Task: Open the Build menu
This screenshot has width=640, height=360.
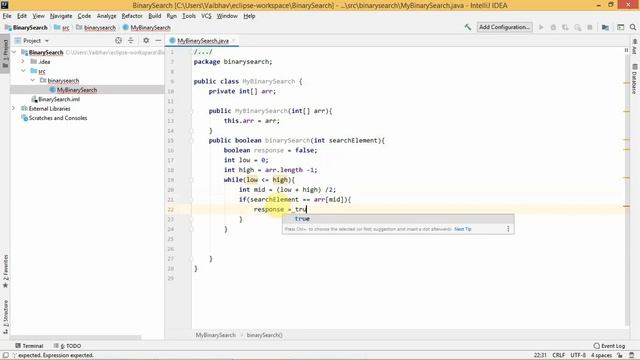Action: 154,16
